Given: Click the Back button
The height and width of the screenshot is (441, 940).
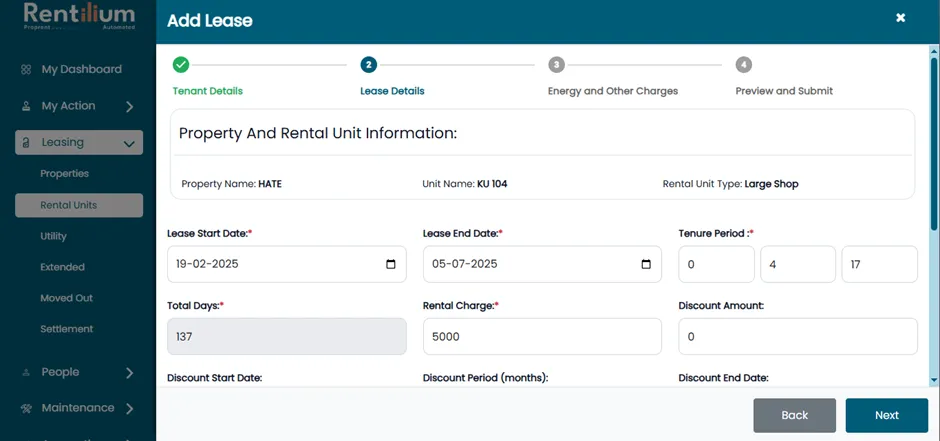Looking at the screenshot, I should pyautogui.click(x=794, y=415).
